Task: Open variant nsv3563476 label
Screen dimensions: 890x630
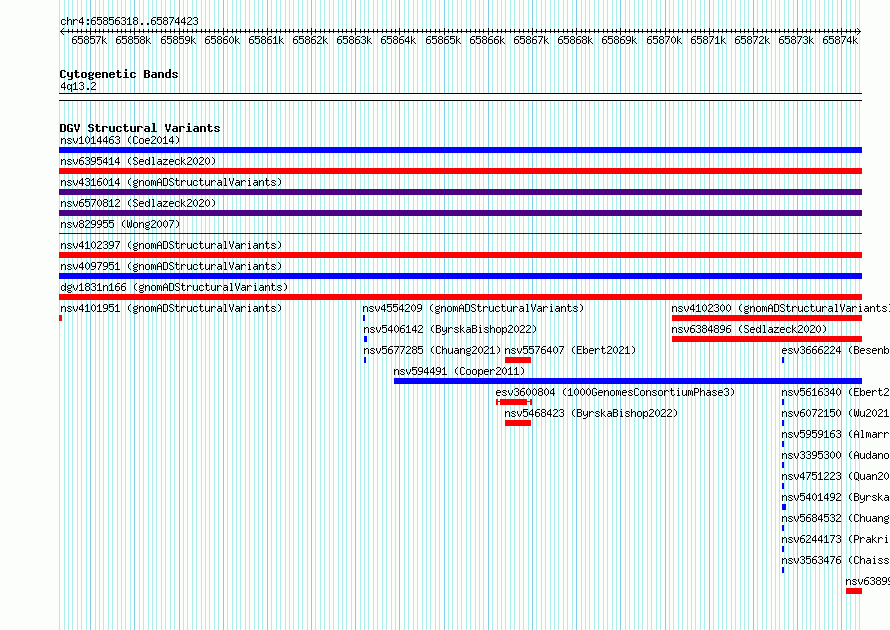Action: (836, 560)
